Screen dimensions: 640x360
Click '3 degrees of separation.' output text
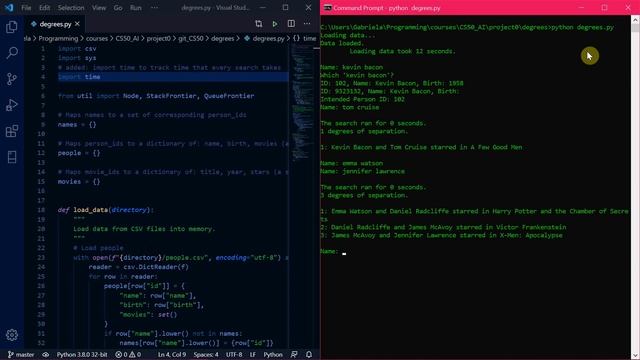point(364,196)
